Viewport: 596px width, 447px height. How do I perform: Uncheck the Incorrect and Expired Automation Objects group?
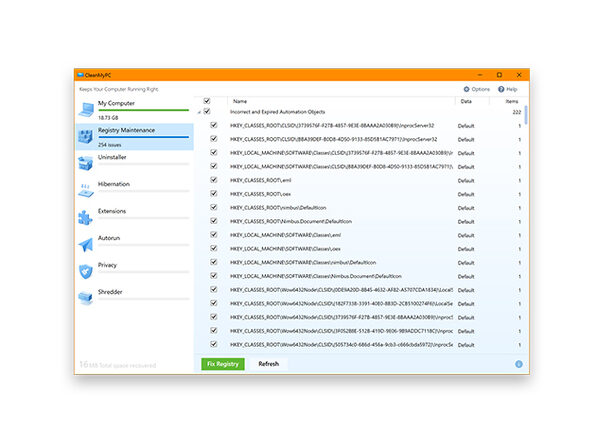point(207,111)
